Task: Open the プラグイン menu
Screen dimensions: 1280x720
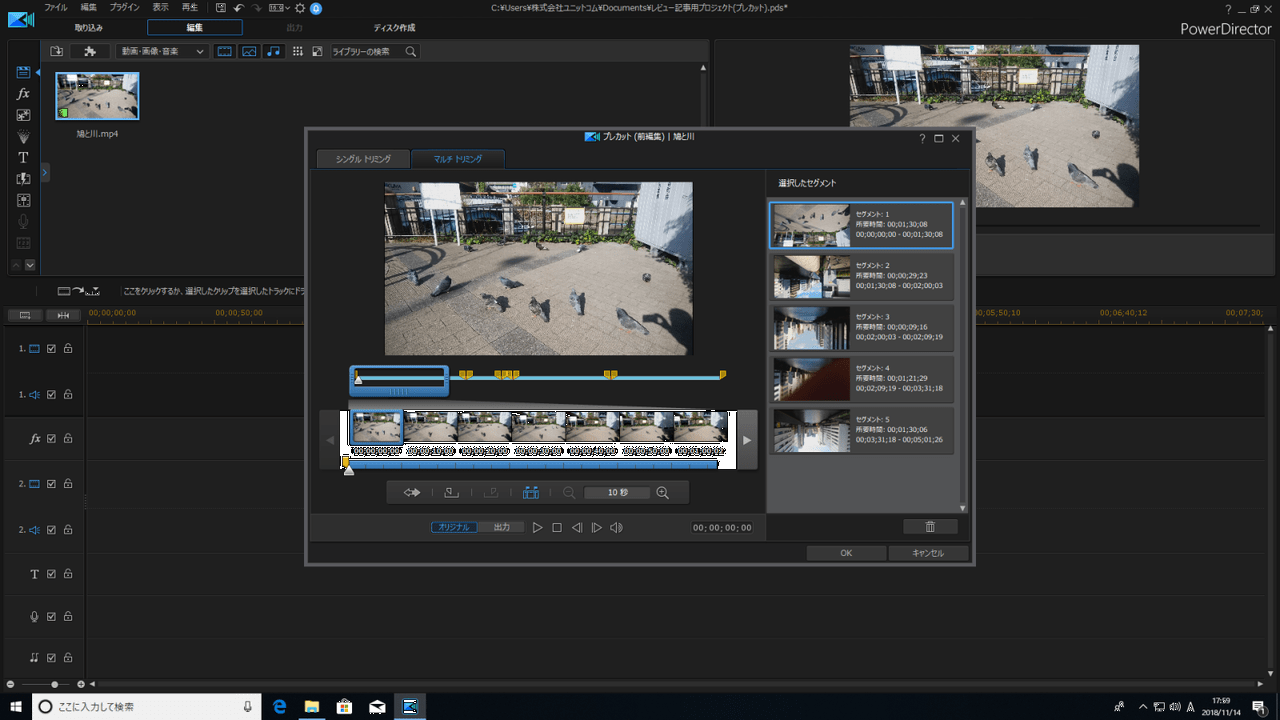Action: [x=125, y=7]
